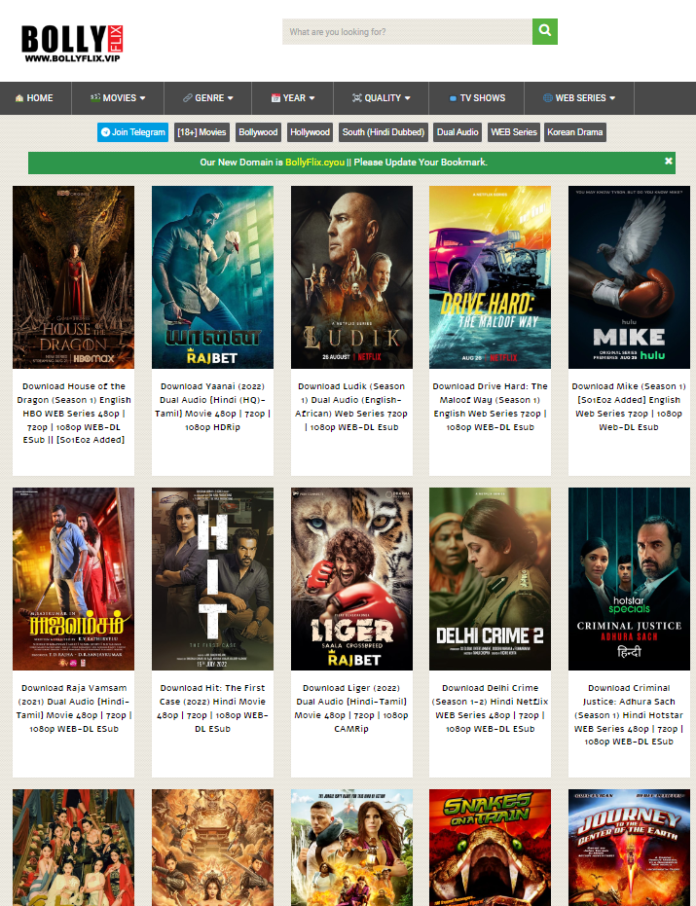Open Criminal Justice Adhura Sach poster

click(x=629, y=579)
